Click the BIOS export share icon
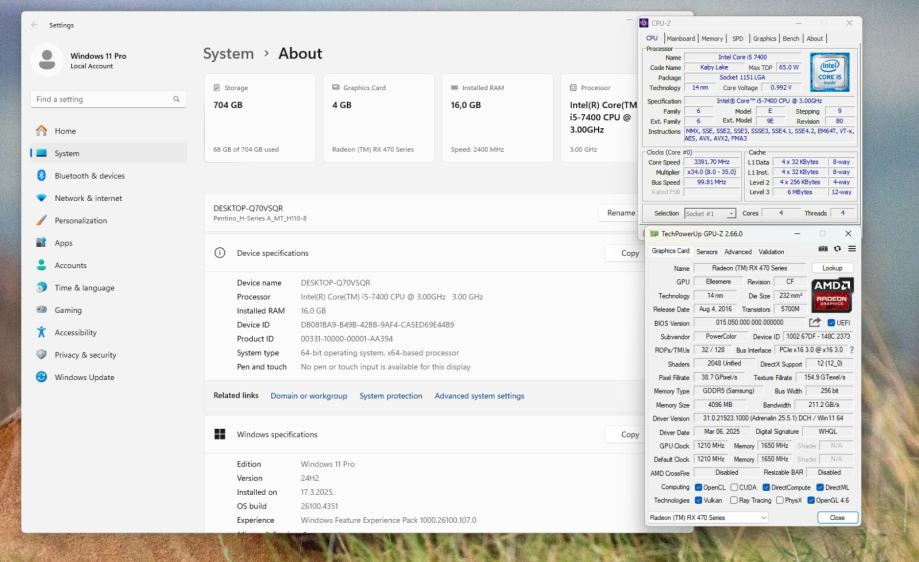This screenshot has height=562, width=919. [815, 323]
